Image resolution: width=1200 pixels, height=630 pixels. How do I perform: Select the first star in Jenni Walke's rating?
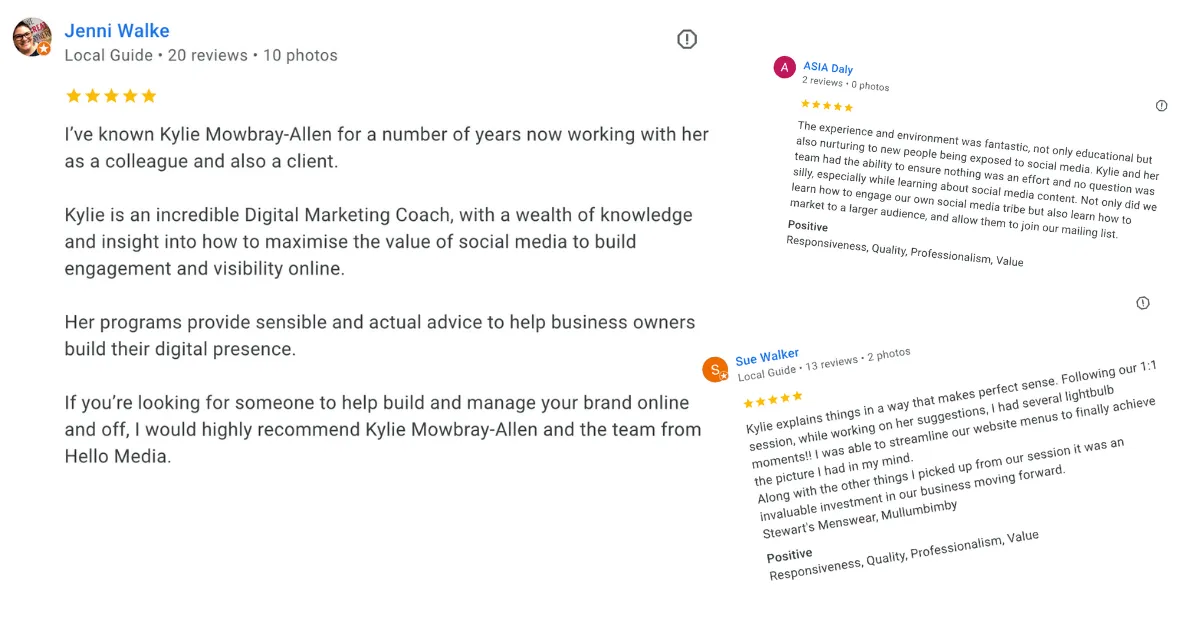click(x=73, y=96)
